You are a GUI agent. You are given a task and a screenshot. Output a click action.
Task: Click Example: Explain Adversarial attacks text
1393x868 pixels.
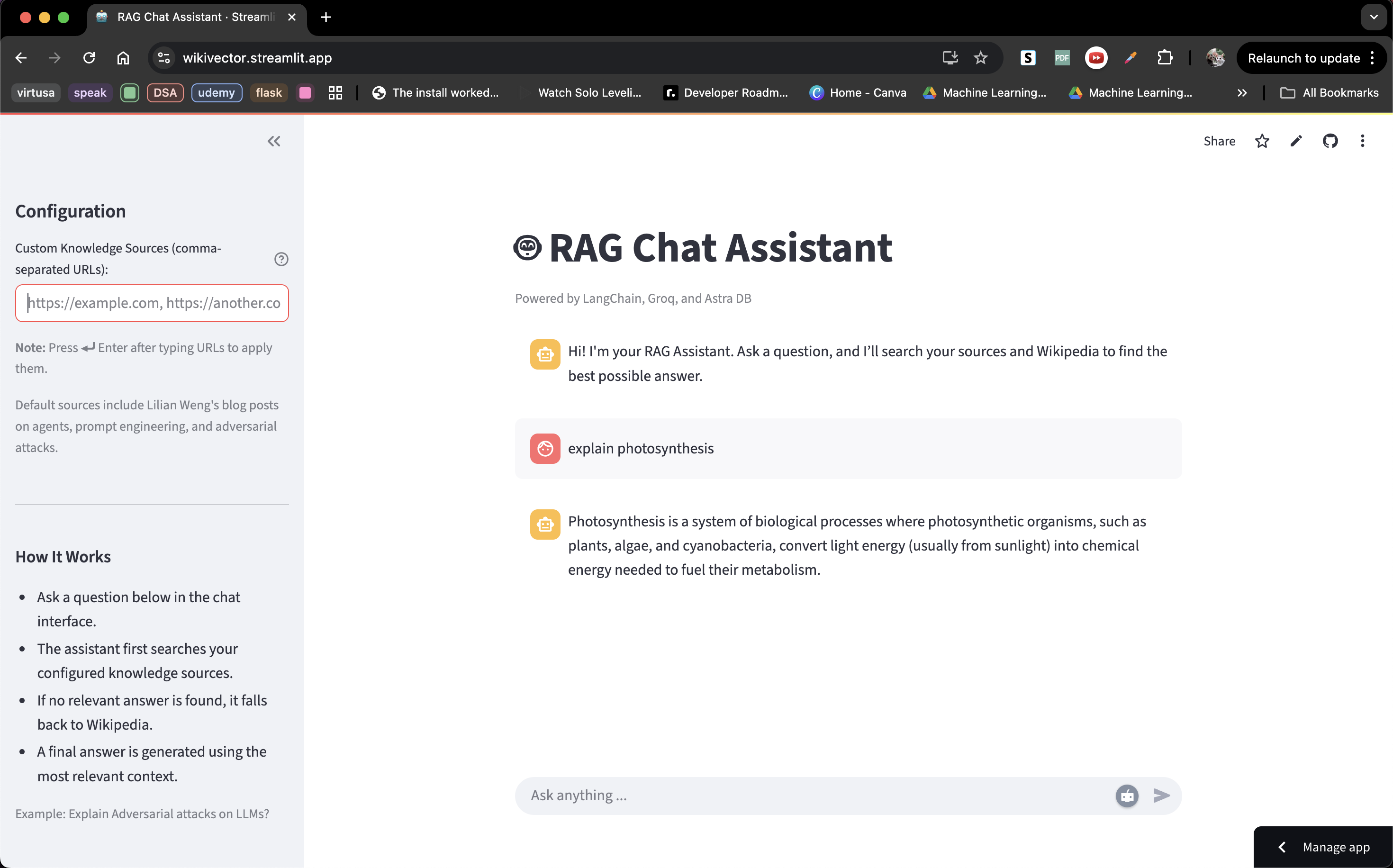[x=142, y=814]
